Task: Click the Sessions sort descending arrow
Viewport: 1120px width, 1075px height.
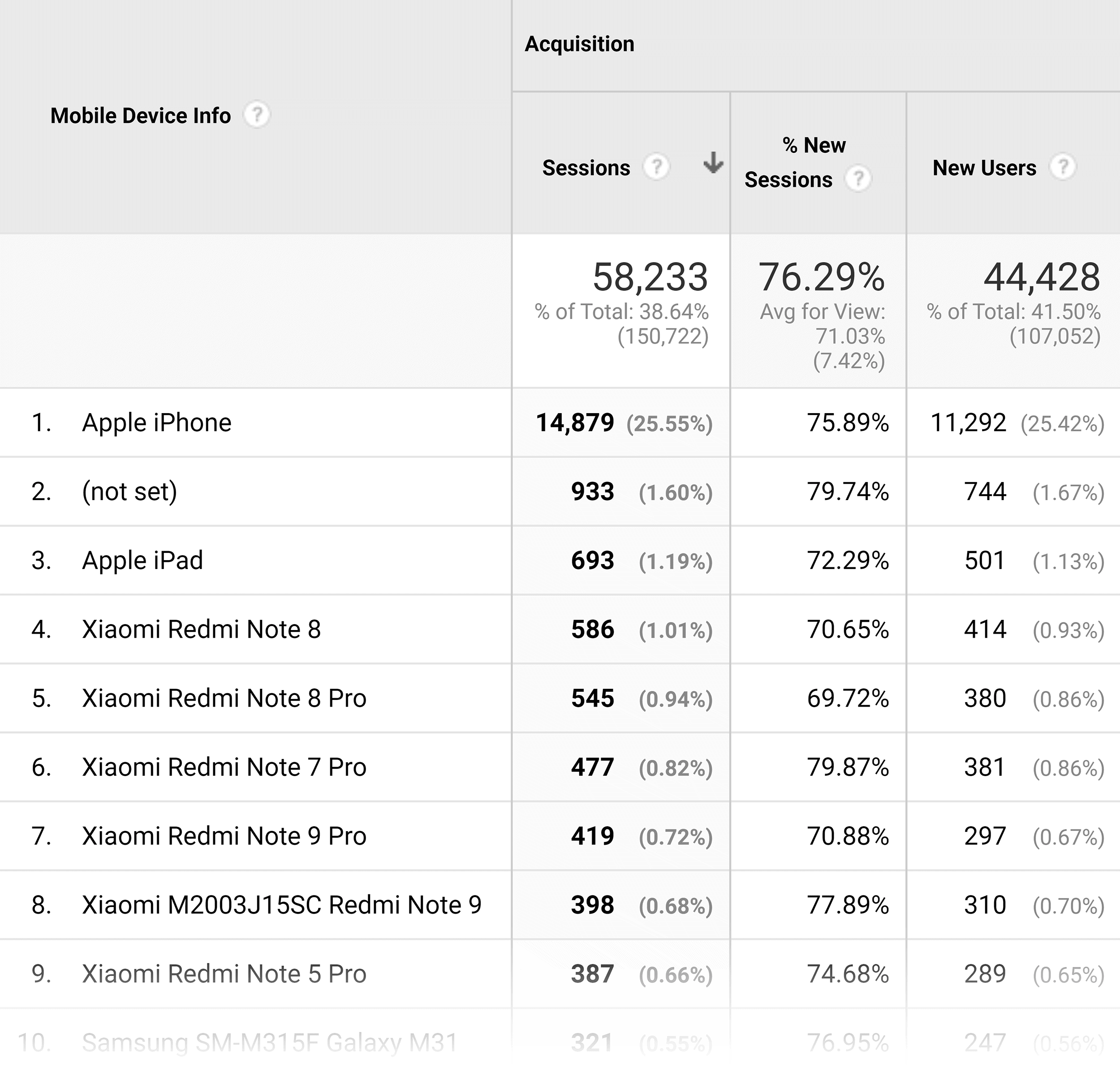Action: point(713,163)
